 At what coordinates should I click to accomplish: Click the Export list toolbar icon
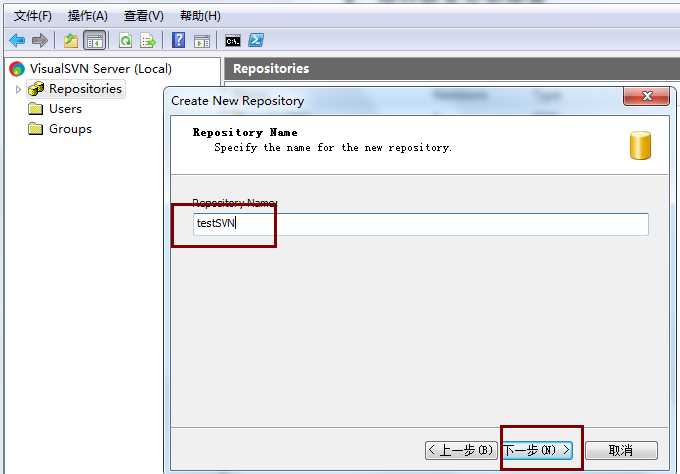[148, 41]
